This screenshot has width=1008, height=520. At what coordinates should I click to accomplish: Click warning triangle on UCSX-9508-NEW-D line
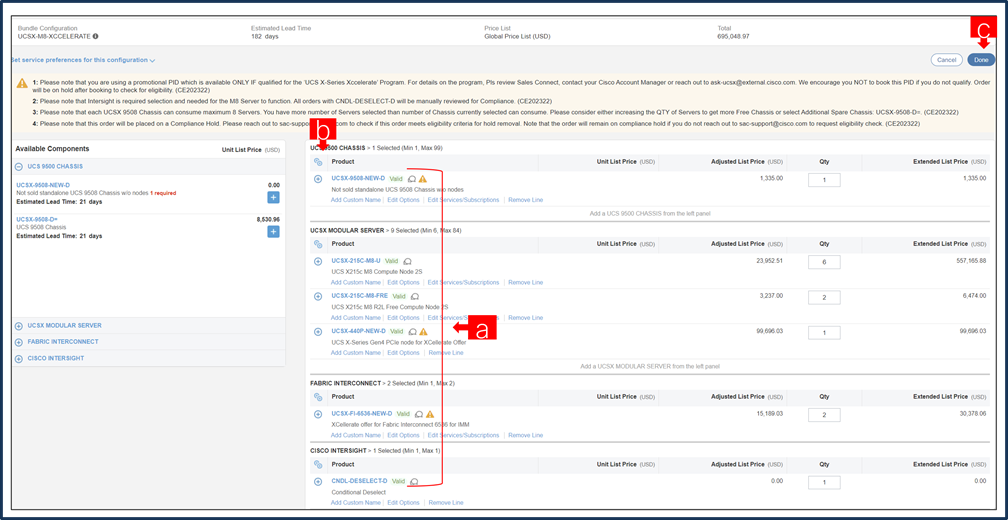click(423, 179)
